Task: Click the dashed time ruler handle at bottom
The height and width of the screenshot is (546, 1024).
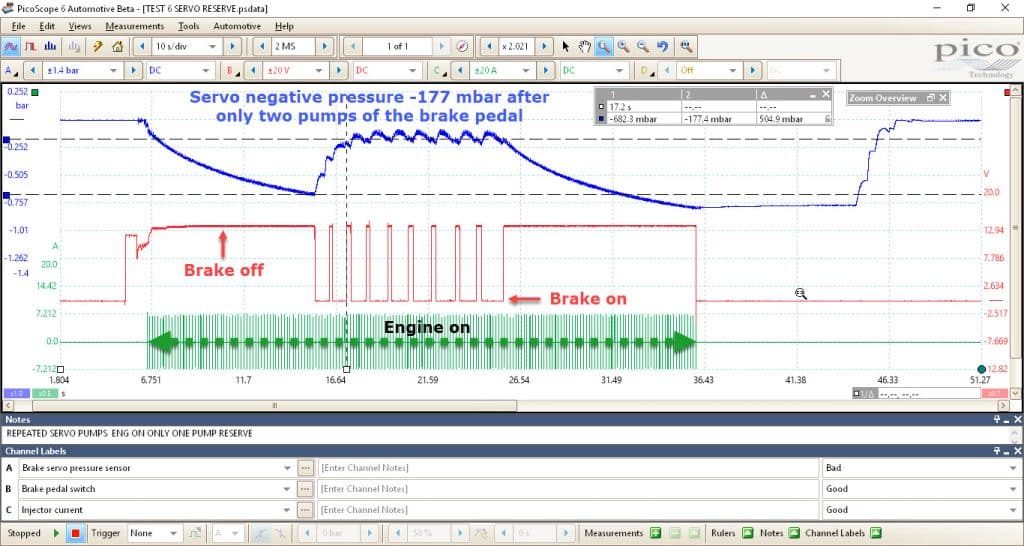Action: [346, 370]
